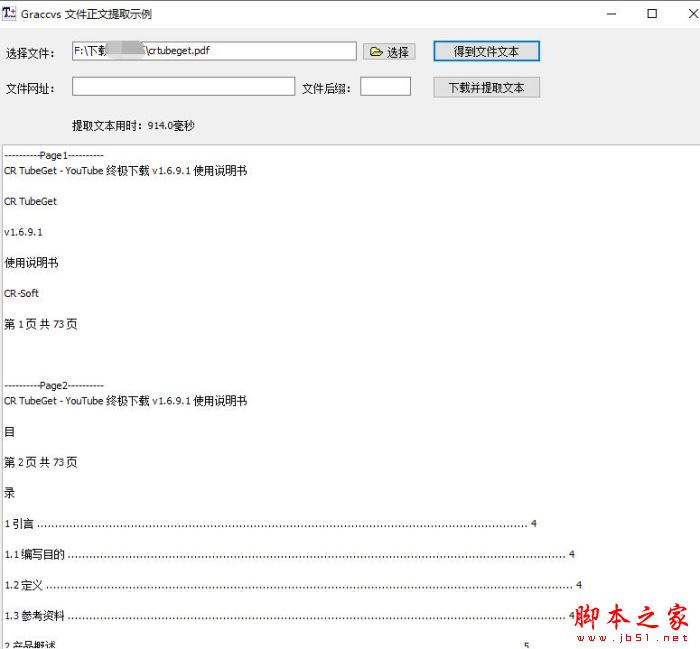Click the 使用说明书 standalone text line
This screenshot has width=700, height=649.
[31, 263]
